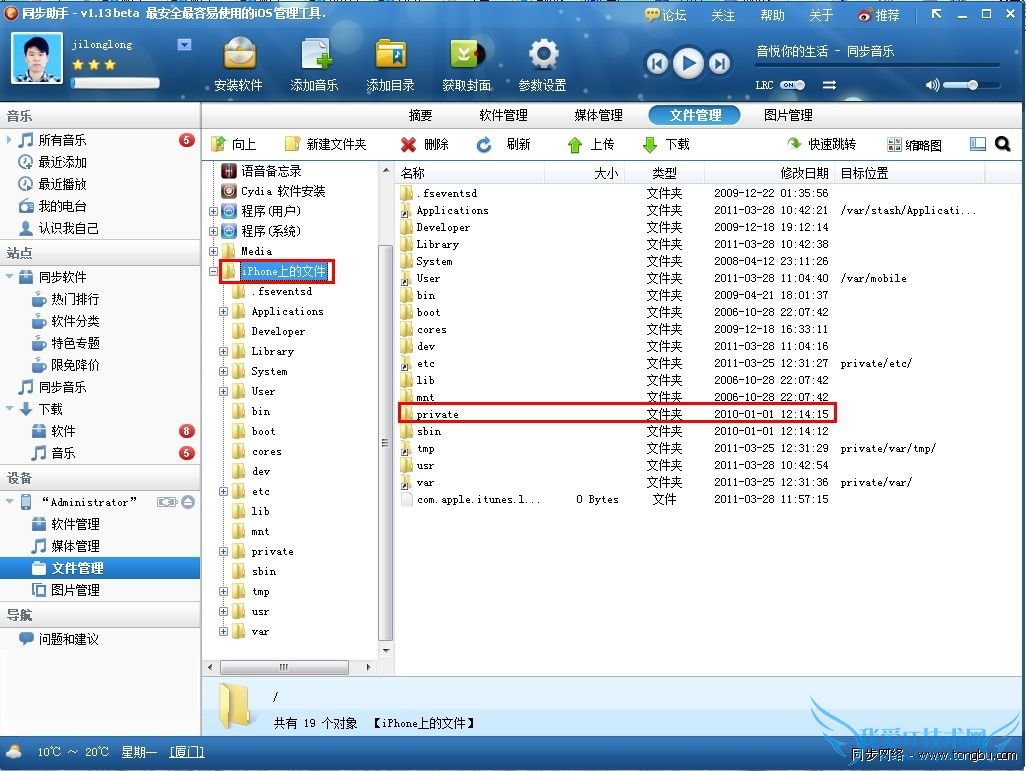
Task: Open 快速跳转 quick jump
Action: [x=821, y=144]
